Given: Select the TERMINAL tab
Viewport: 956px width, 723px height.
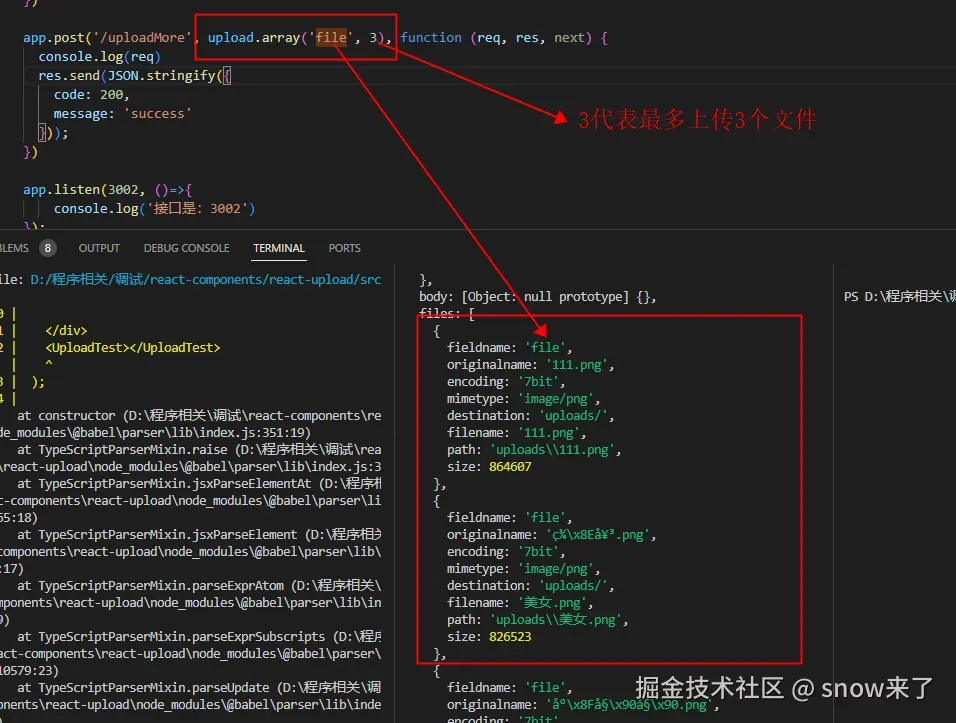Looking at the screenshot, I should (x=279, y=248).
